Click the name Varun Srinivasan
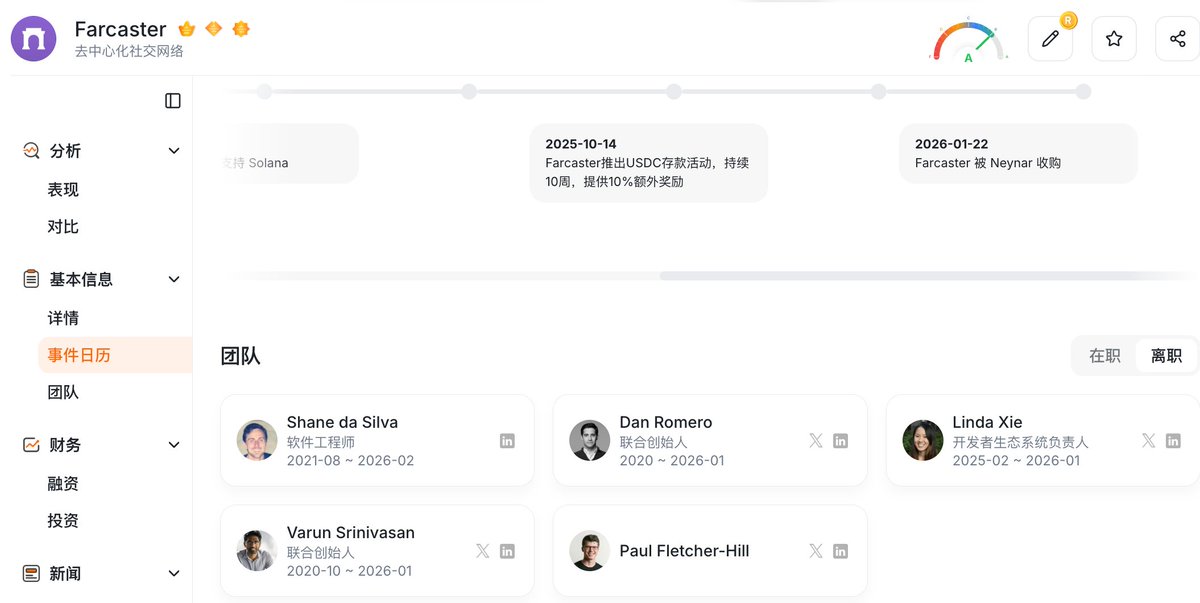 coord(351,532)
